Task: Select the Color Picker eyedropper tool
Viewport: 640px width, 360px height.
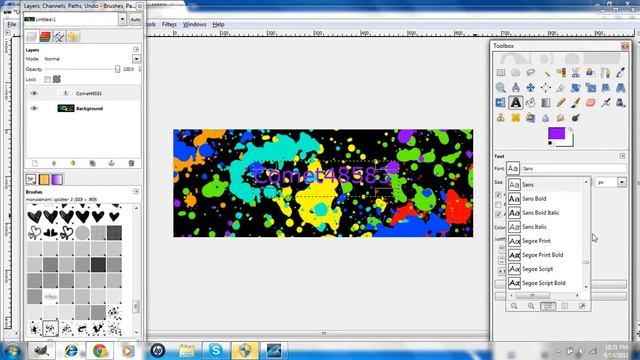Action: point(620,73)
